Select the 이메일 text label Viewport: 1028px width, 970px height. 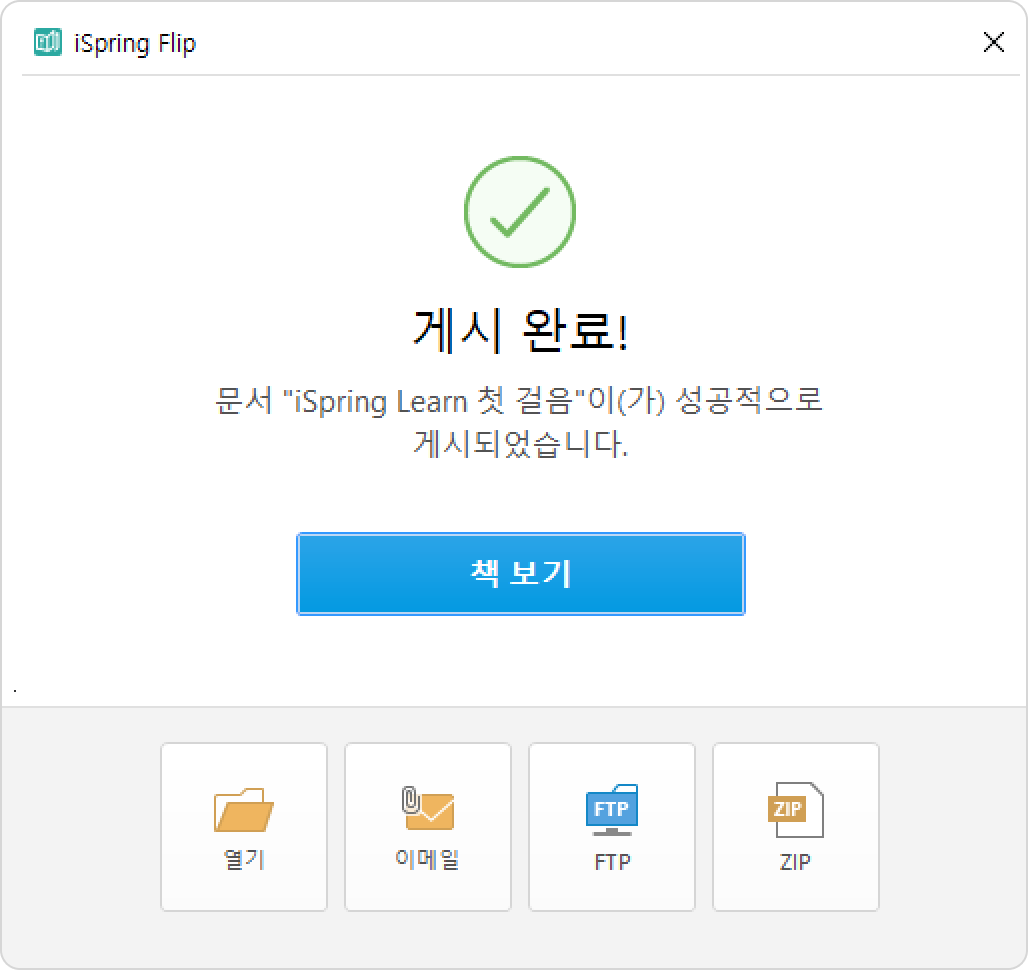click(427, 859)
